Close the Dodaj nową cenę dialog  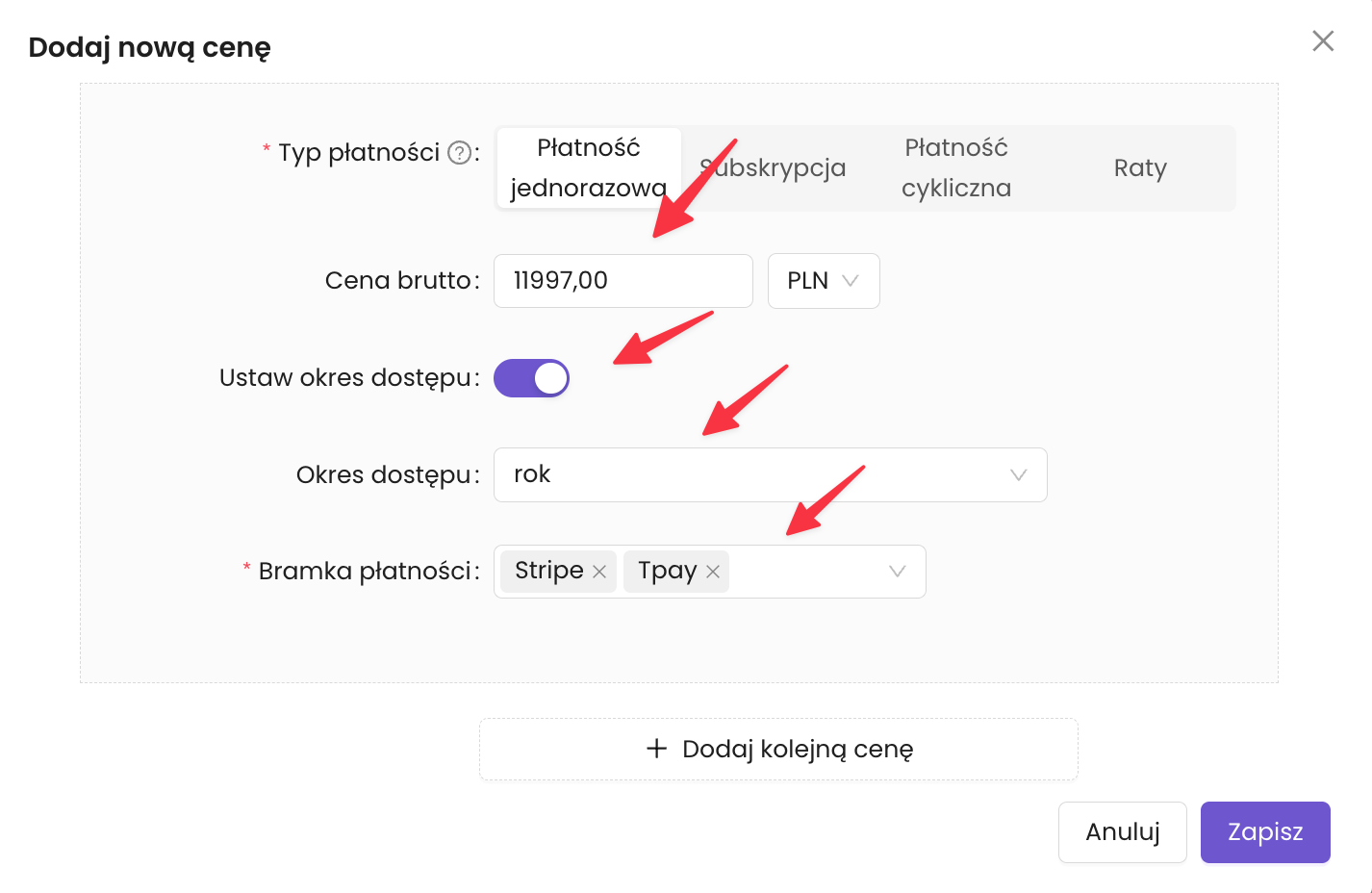pyautogui.click(x=1323, y=40)
